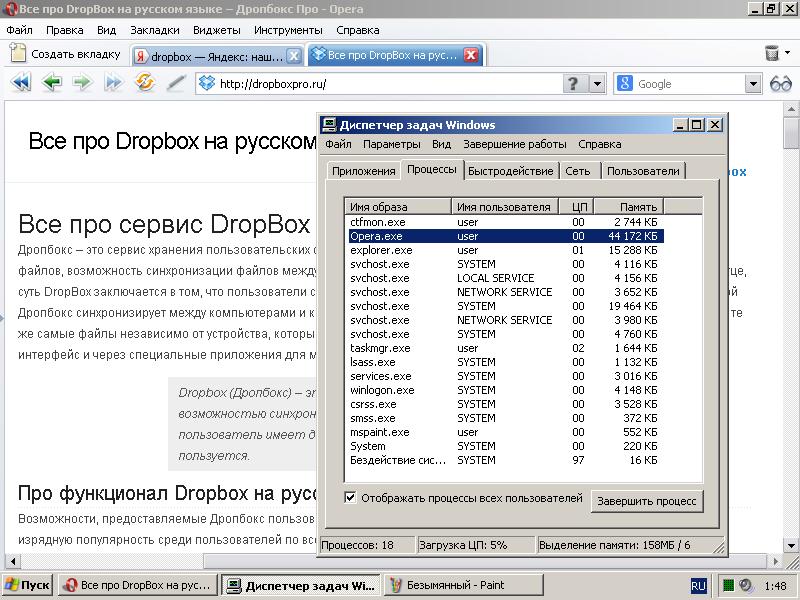Switch to the Пользователи tab
800x600 pixels.
[643, 171]
